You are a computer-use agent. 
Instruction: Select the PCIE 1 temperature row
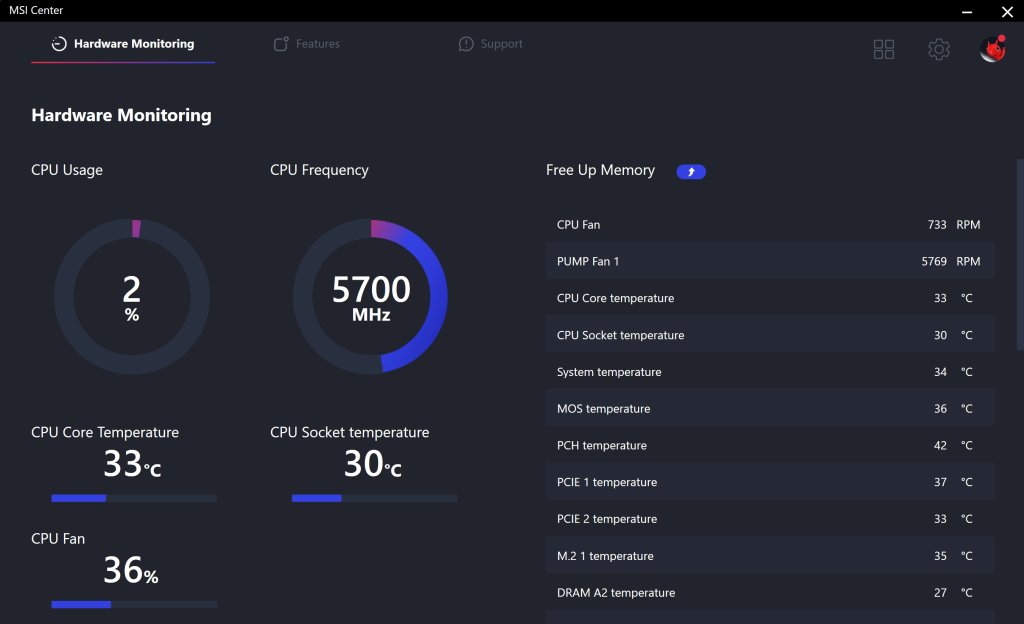pyautogui.click(x=770, y=482)
